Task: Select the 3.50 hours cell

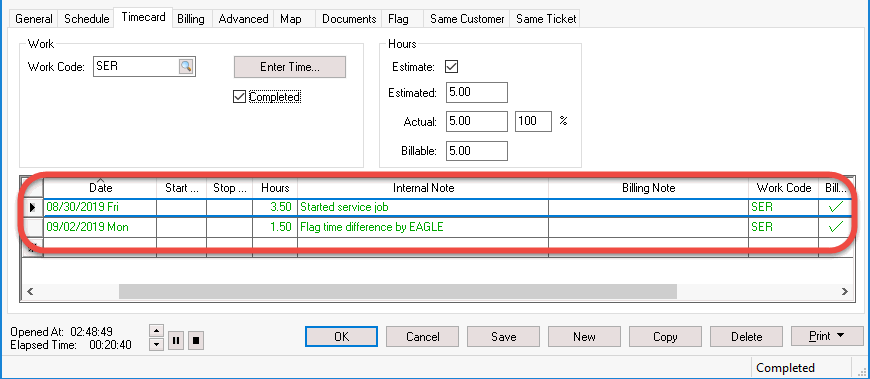Action: point(275,208)
